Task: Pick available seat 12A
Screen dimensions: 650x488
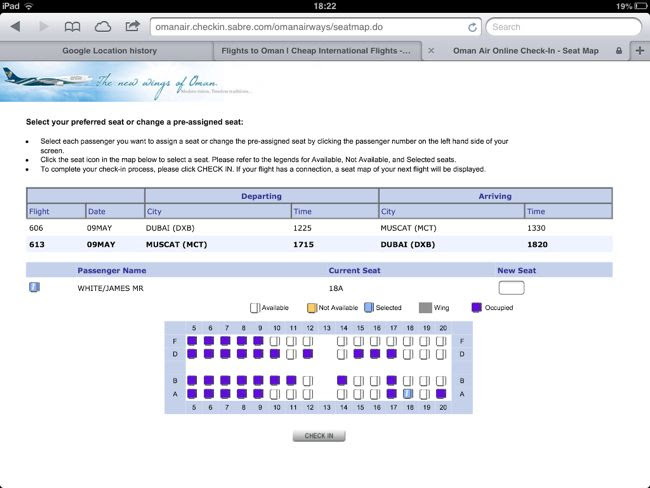Action: click(308, 394)
